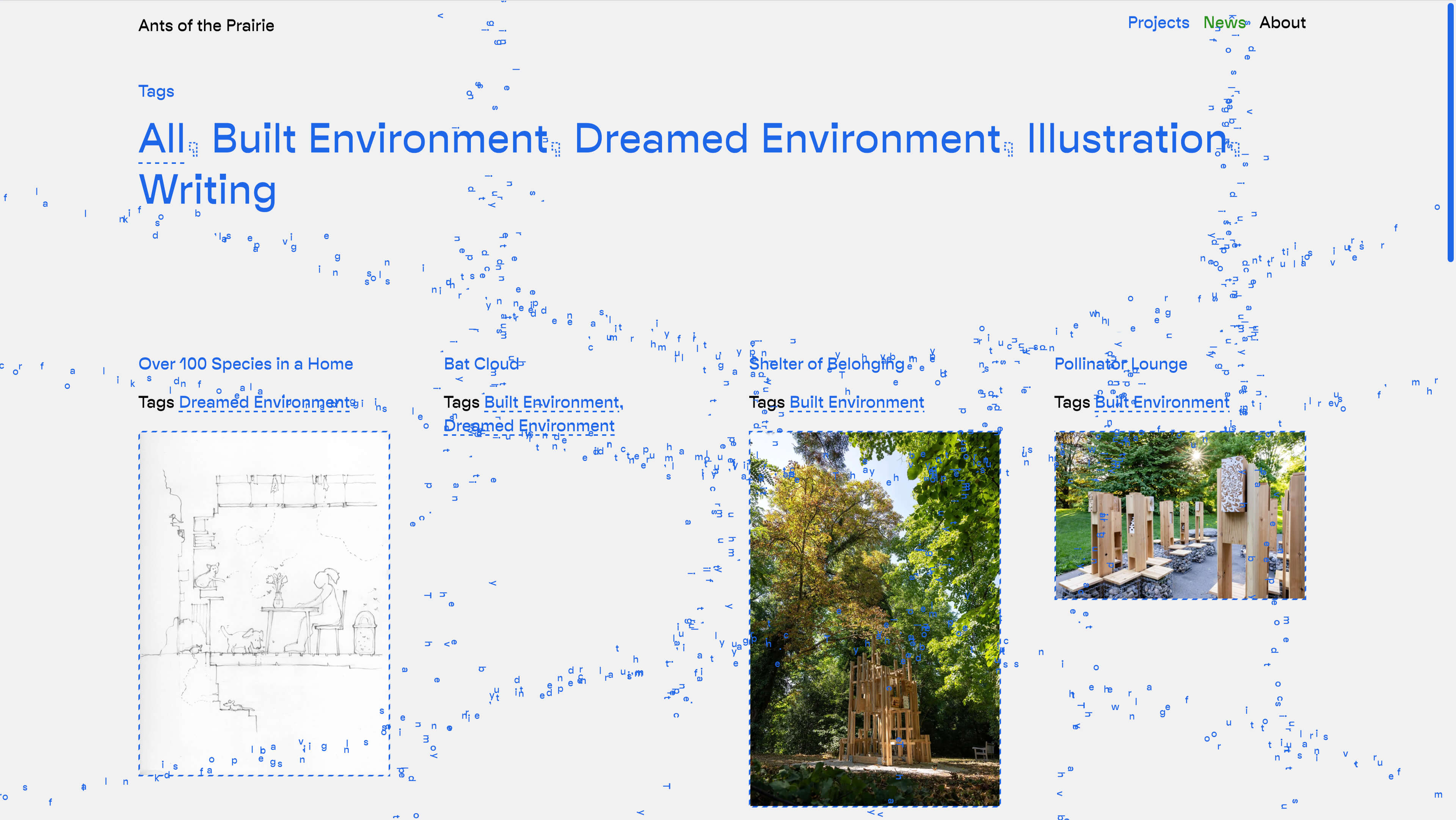Click the pencil sketch drawing thumbnail

[x=264, y=603]
